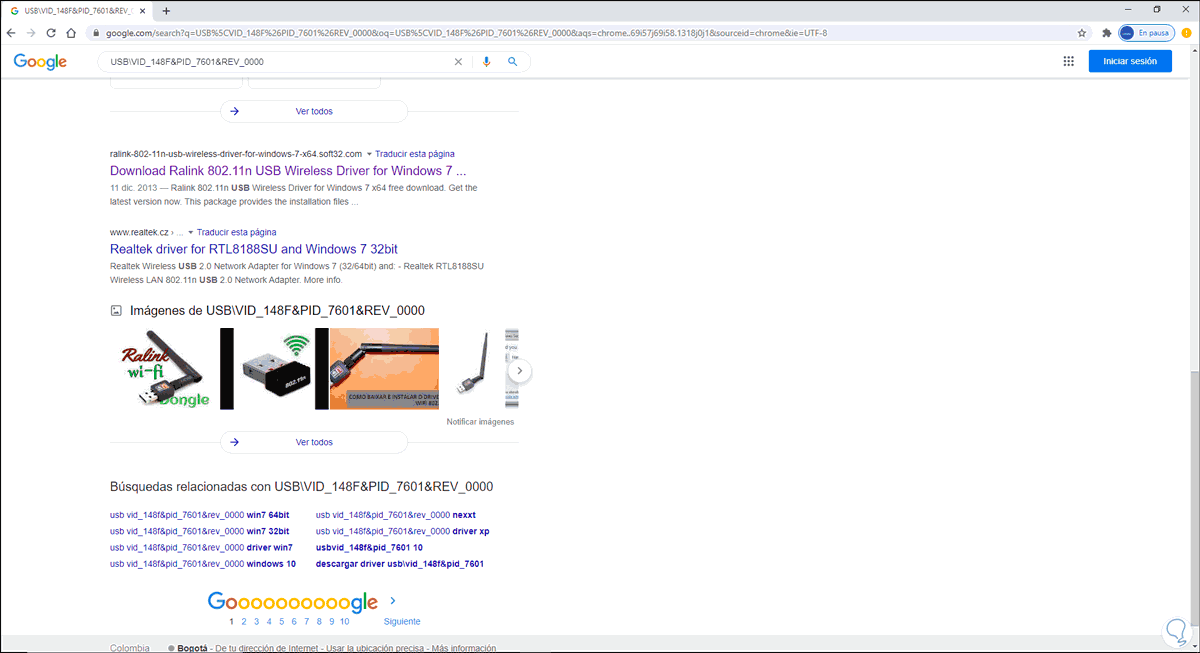Bookmark this page with the star icon
Viewport: 1200px width, 653px height.
(x=1082, y=33)
